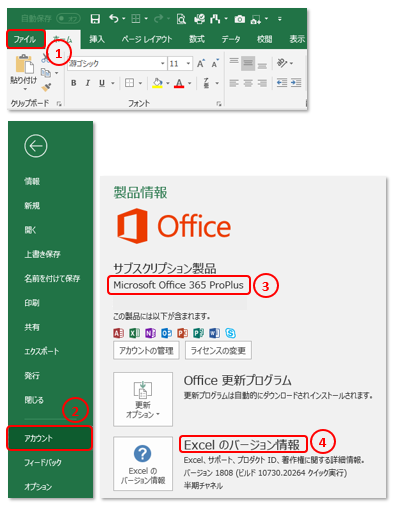This screenshot has width=397, height=509.
Task: Select 上書き保存 in backstage menu
Action: click(x=42, y=254)
